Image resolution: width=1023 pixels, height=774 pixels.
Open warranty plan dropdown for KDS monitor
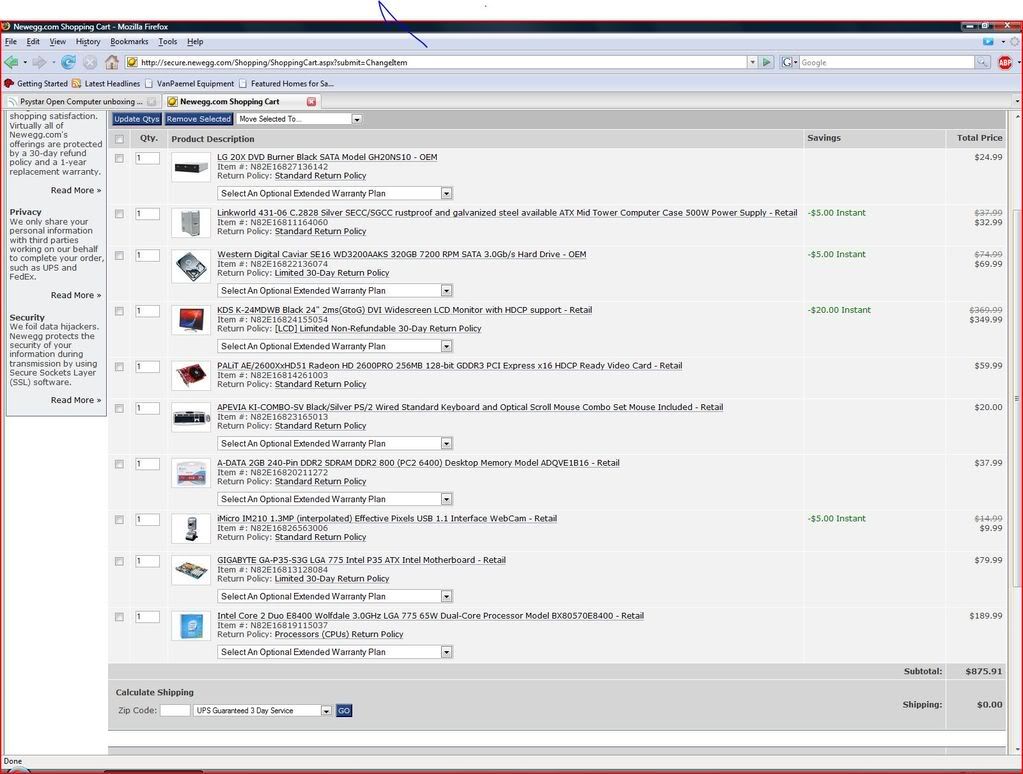335,346
